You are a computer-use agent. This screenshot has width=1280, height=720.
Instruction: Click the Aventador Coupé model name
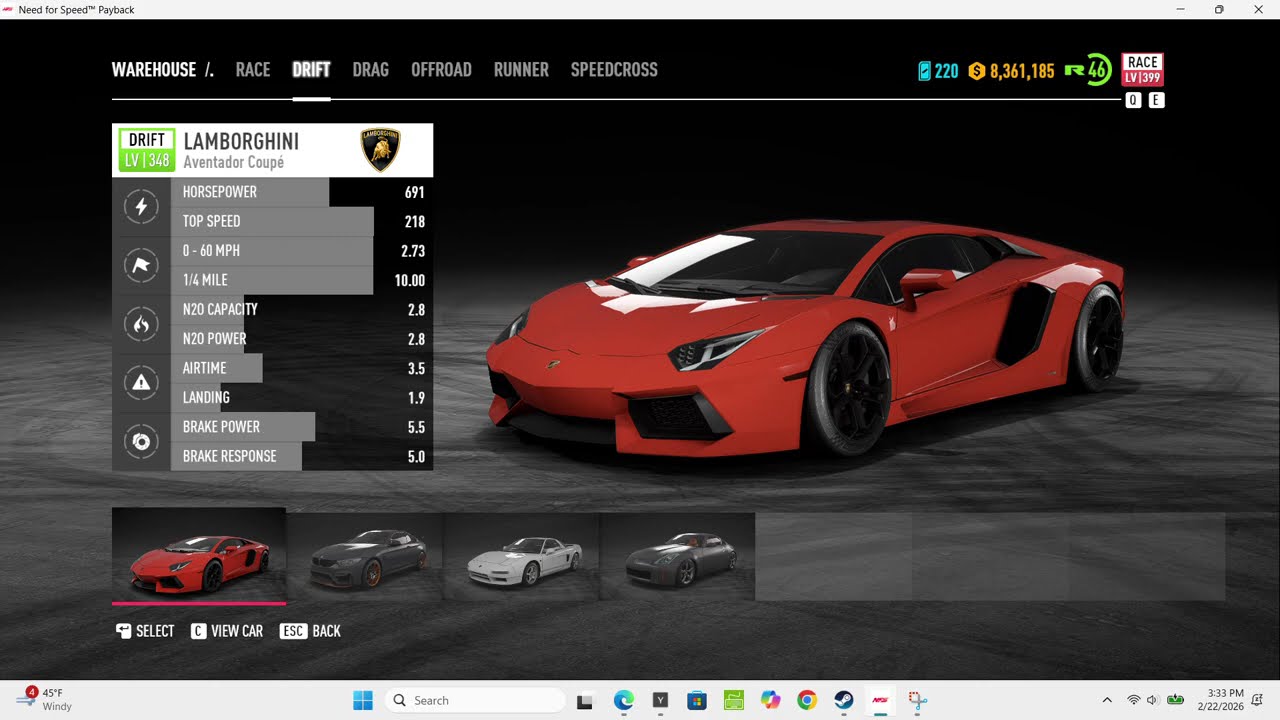(x=234, y=162)
